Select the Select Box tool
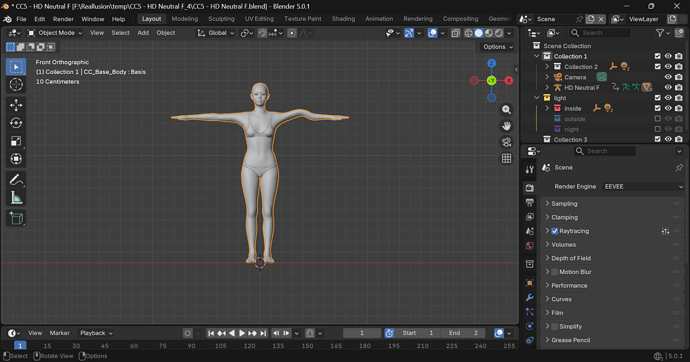 point(16,67)
